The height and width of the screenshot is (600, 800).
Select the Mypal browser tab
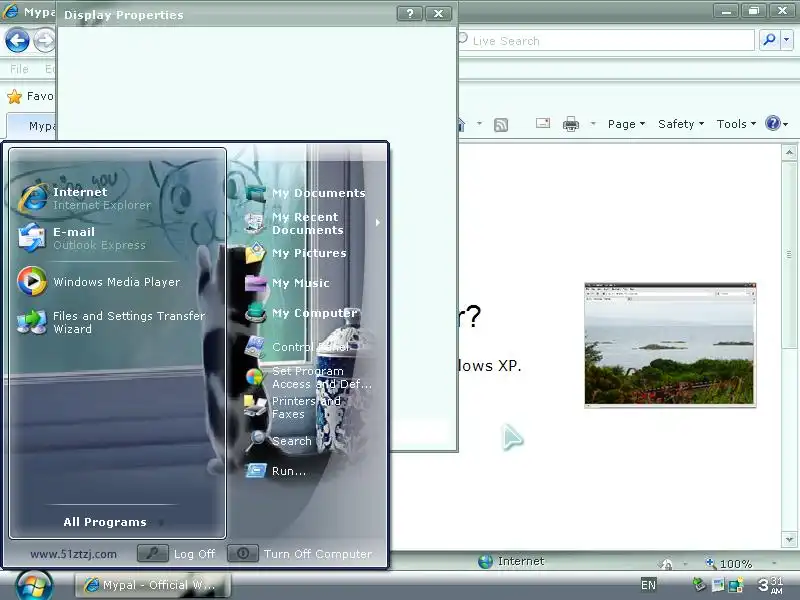[x=32, y=126]
